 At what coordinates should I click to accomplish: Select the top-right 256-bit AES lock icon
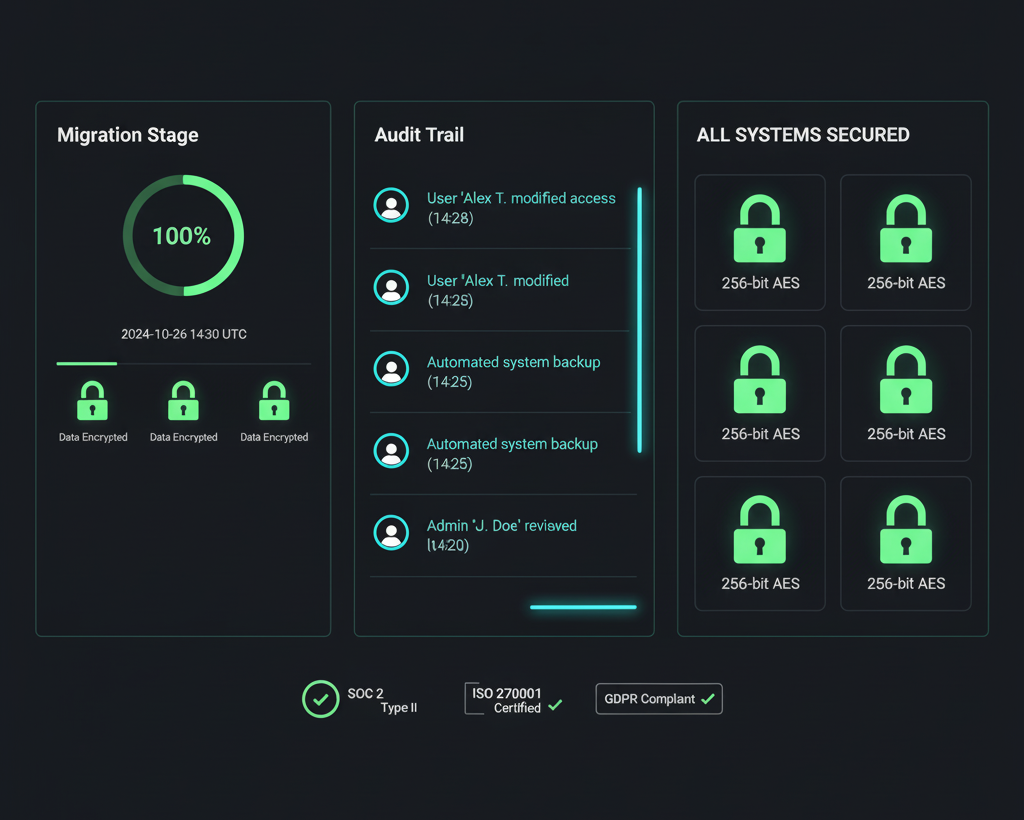point(905,229)
